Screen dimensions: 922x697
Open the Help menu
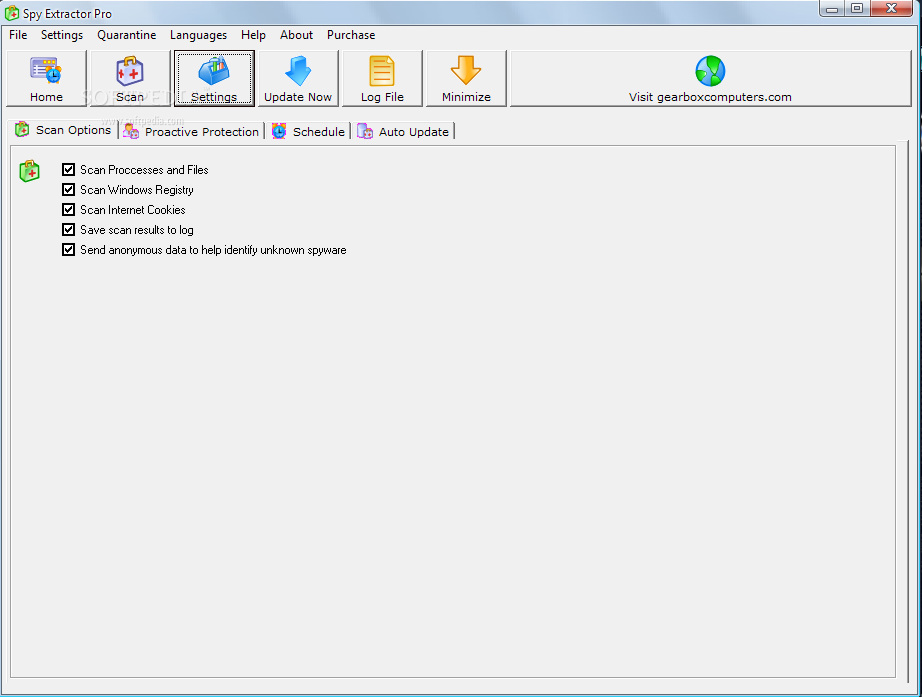(253, 35)
